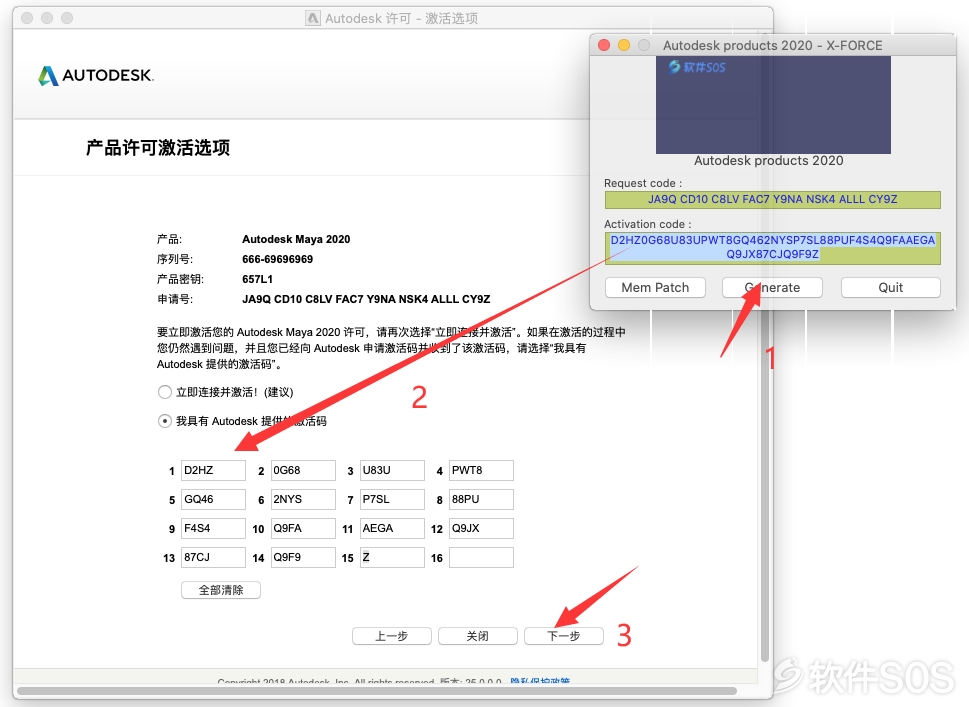Select 我具有 Autodesk 提供的激活码 radio option

click(164, 421)
